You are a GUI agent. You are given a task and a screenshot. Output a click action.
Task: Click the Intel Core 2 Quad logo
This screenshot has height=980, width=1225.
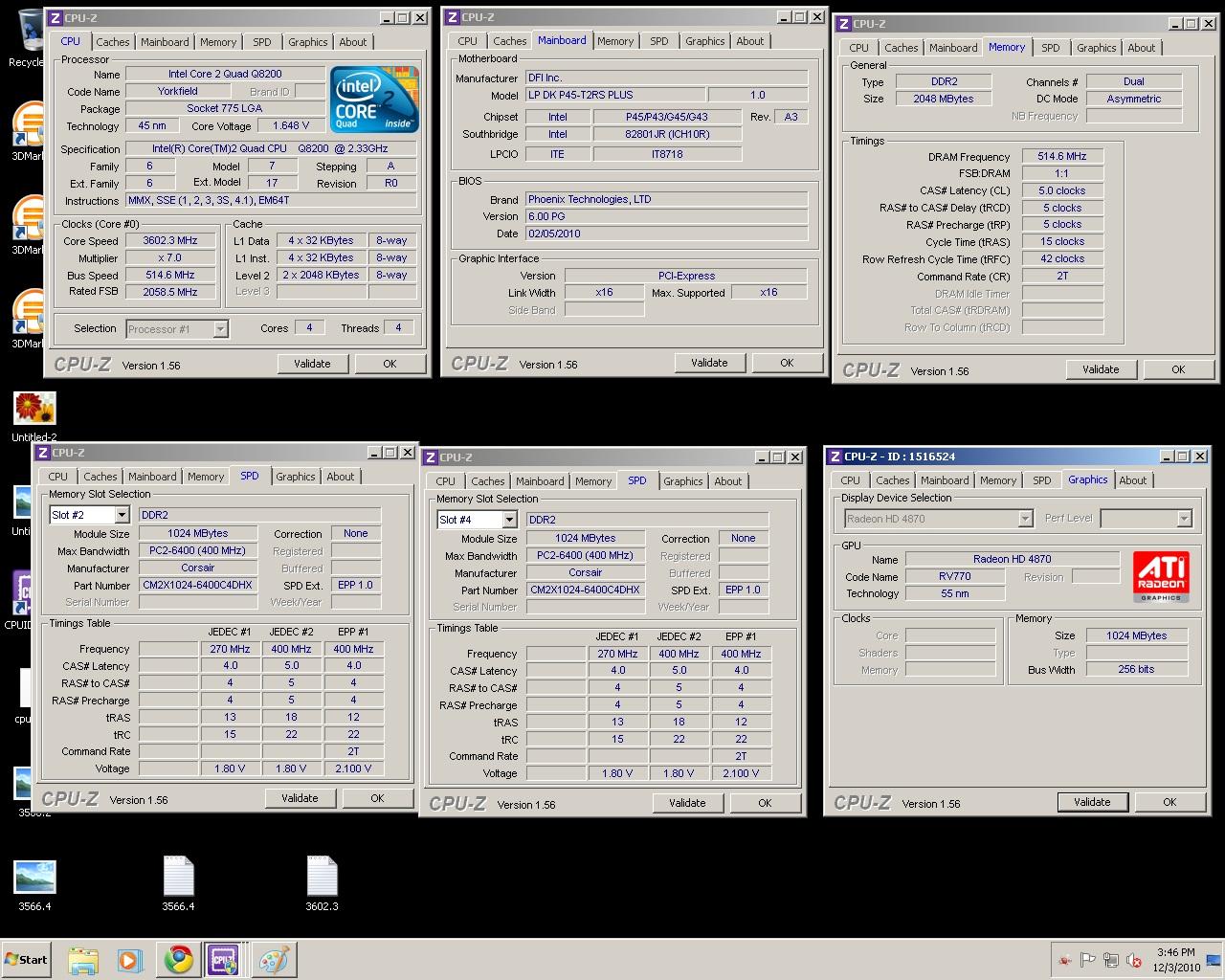(374, 100)
